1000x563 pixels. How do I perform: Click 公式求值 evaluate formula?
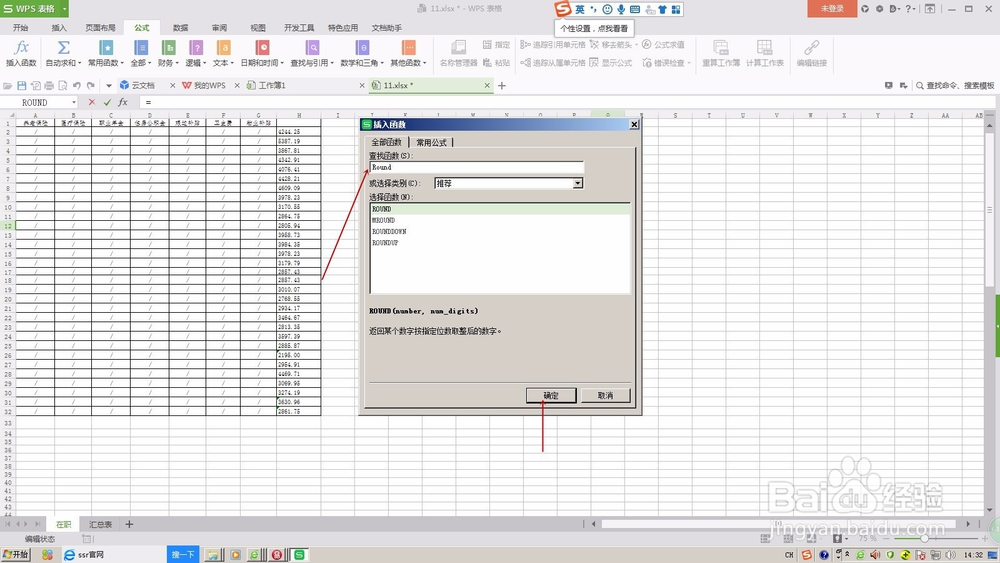point(663,45)
